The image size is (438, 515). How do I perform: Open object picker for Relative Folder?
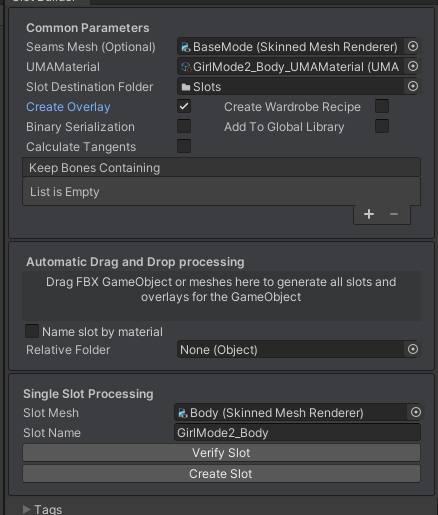click(413, 349)
